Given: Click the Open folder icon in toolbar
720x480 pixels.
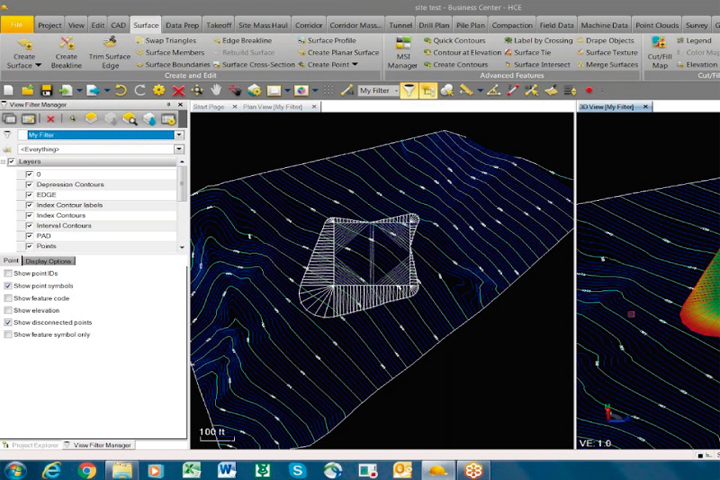Looking at the screenshot, I should [x=27, y=90].
